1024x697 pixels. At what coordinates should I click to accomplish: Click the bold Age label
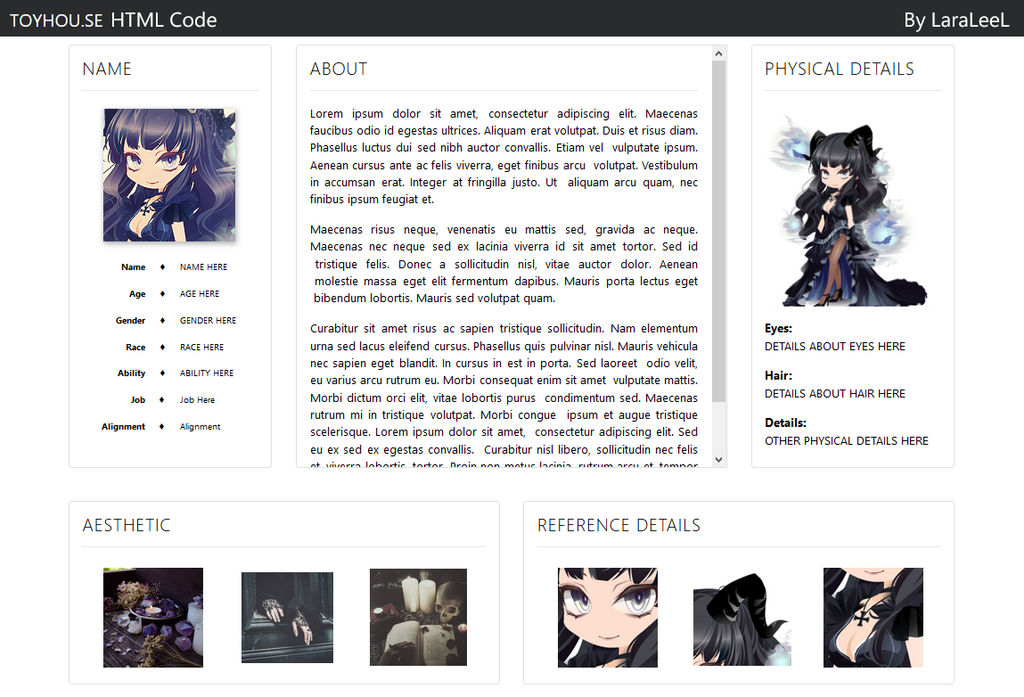point(137,294)
